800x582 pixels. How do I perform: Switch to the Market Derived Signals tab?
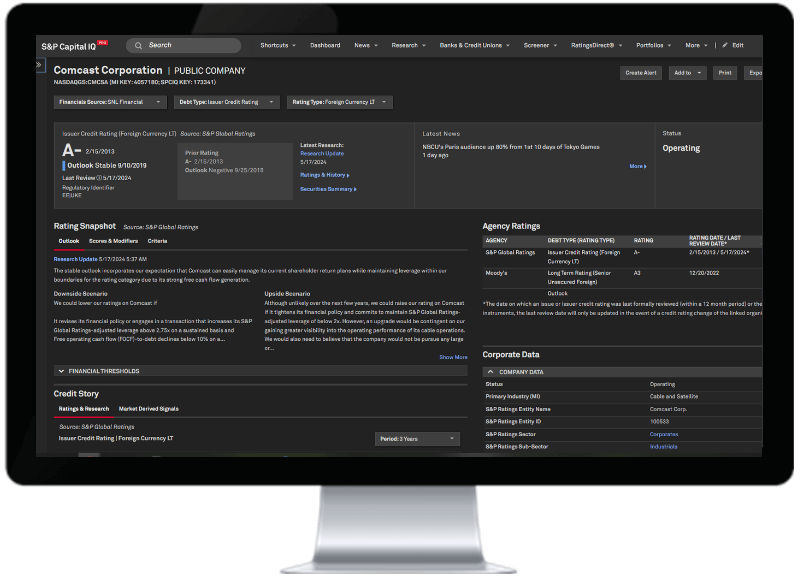pyautogui.click(x=148, y=409)
